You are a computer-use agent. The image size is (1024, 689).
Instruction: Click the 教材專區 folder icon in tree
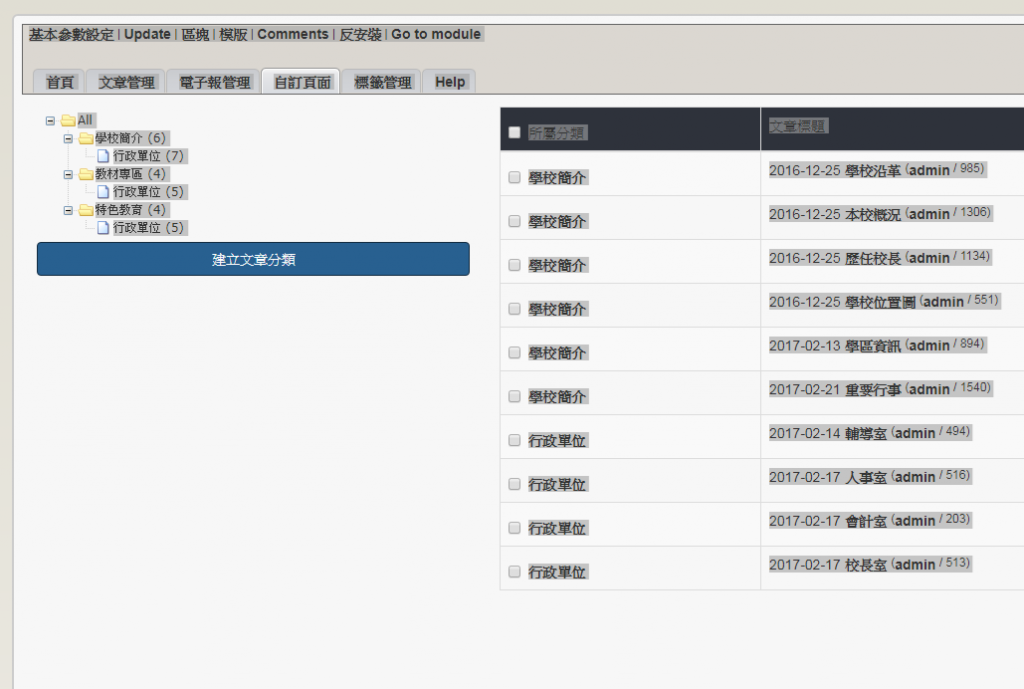pos(86,175)
